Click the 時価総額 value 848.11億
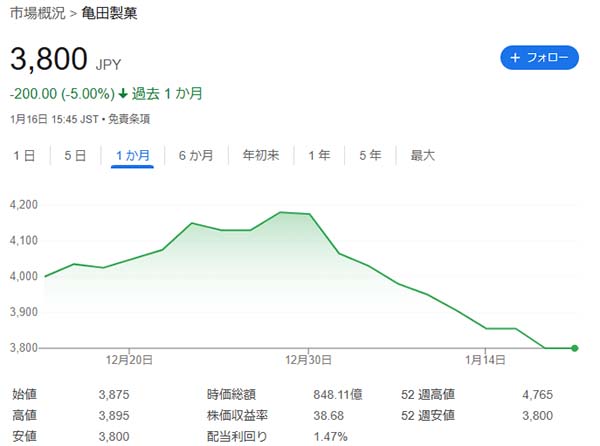Viewport: 600px width, 446px height. click(338, 394)
